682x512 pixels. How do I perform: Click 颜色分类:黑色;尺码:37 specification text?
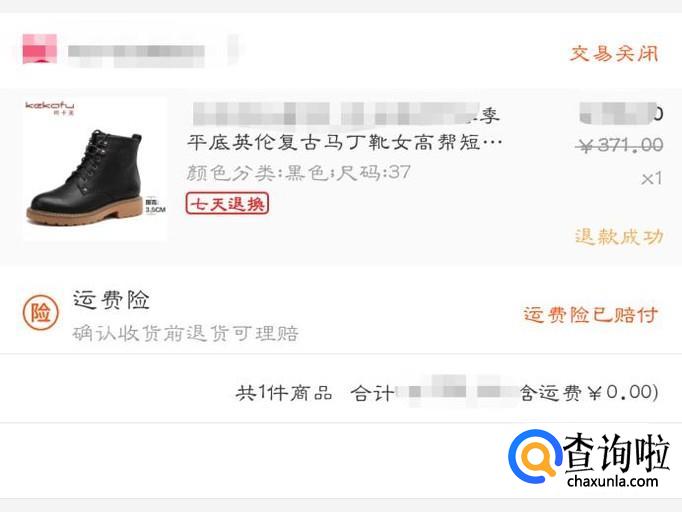(299, 173)
